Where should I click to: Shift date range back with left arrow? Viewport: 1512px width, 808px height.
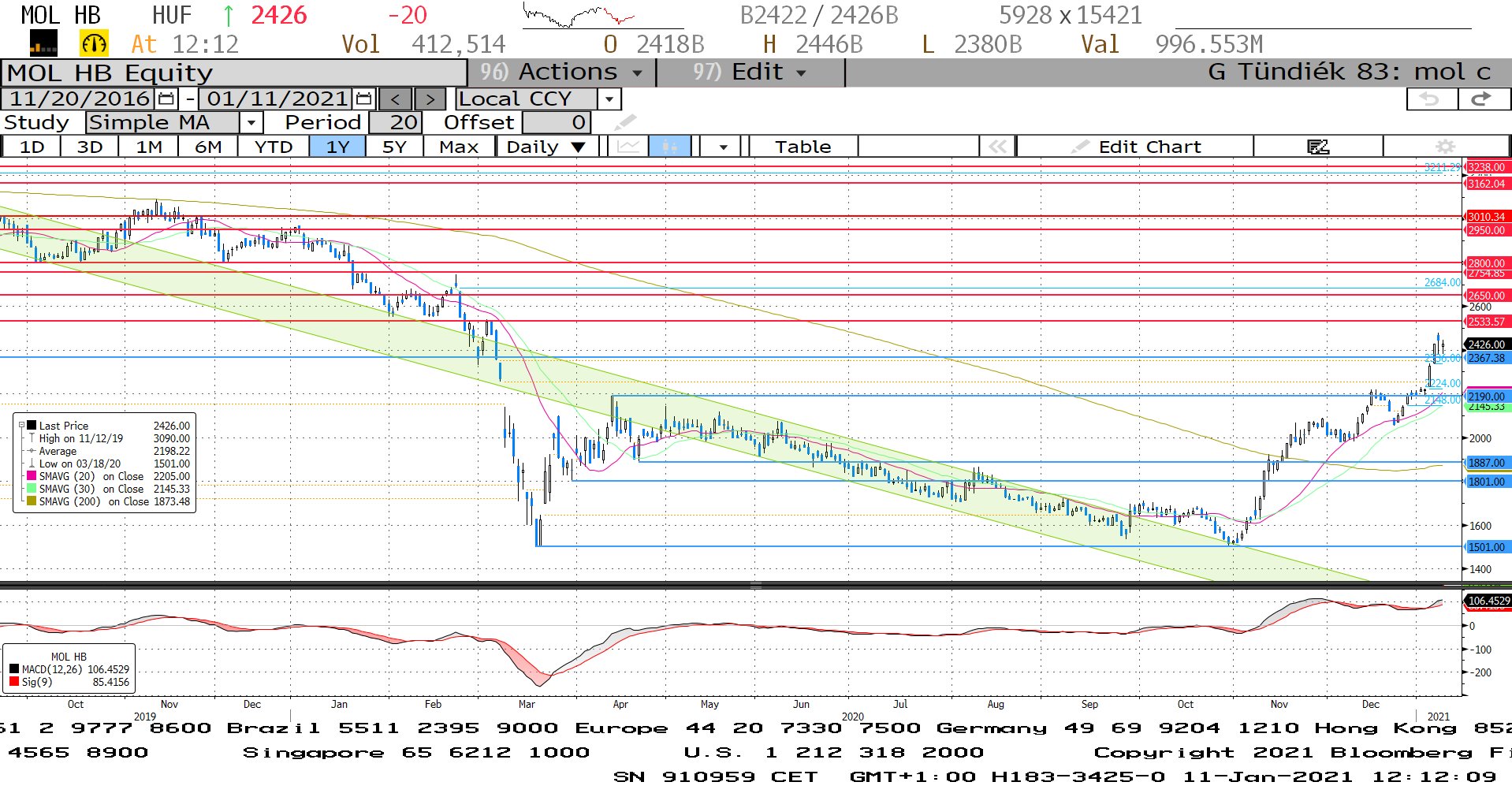click(395, 99)
